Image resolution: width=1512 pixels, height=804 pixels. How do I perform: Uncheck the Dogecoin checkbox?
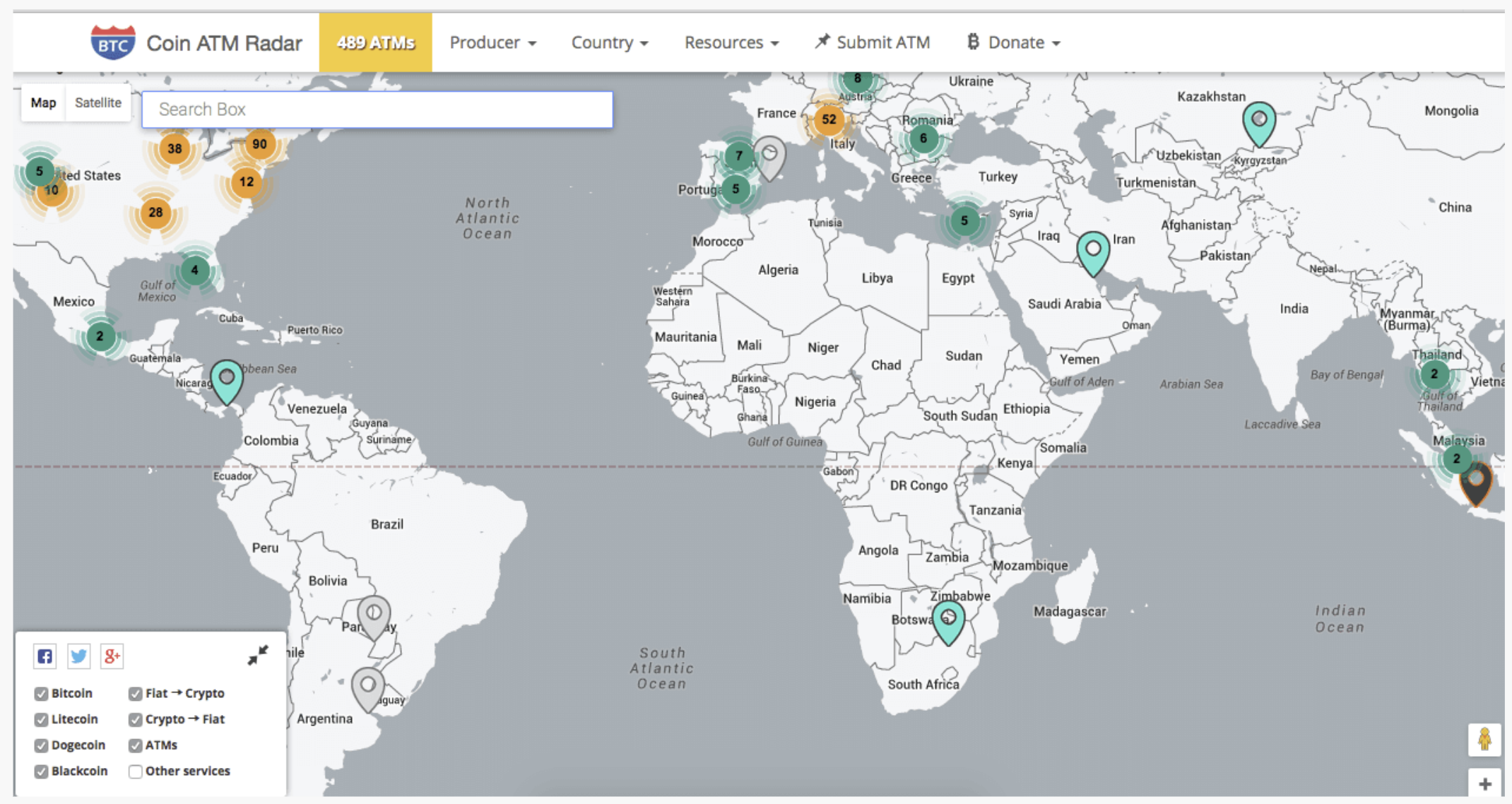(41, 745)
